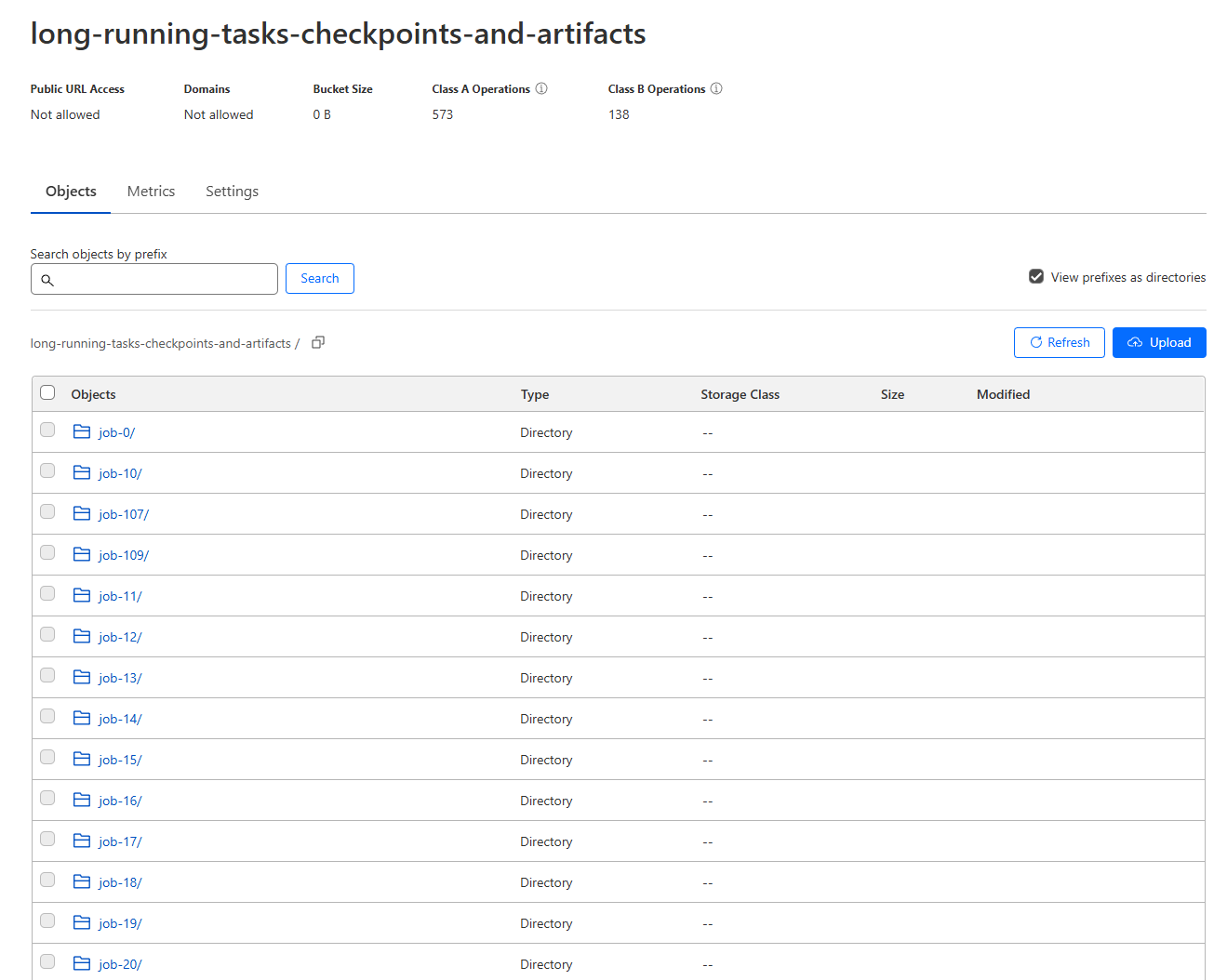Toggle View prefixes as directories checkbox
Image resolution: width=1227 pixels, height=980 pixels.
click(1036, 276)
